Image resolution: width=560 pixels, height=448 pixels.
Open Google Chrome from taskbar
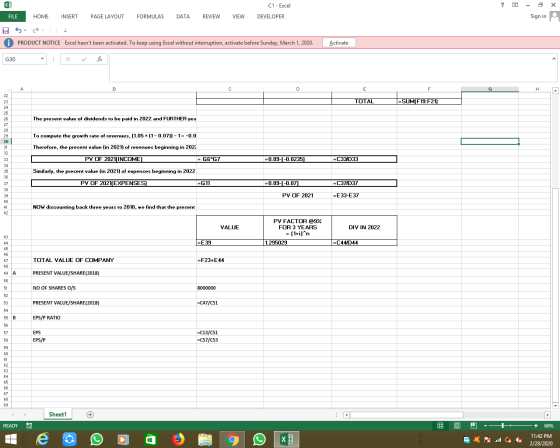(232, 439)
